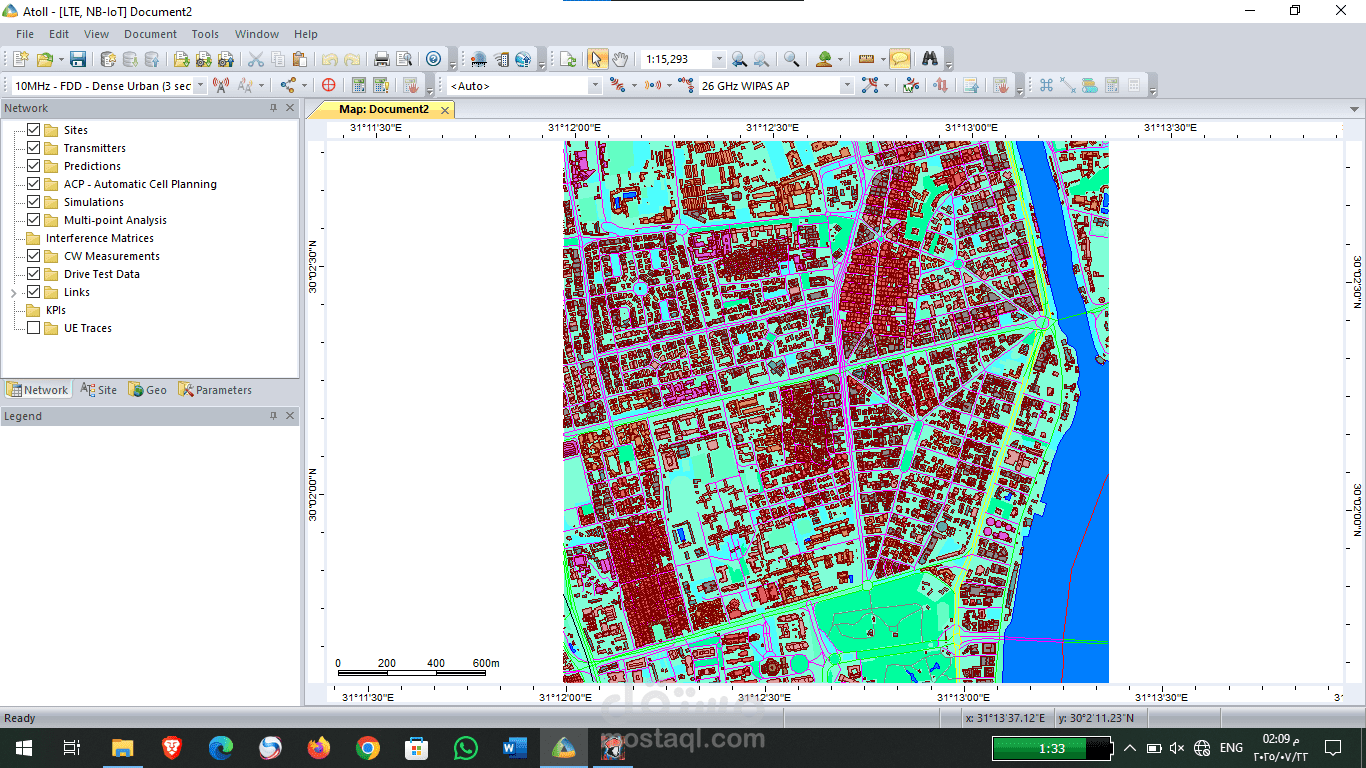Close the Network panel
The image size is (1366, 768).
[x=290, y=108]
